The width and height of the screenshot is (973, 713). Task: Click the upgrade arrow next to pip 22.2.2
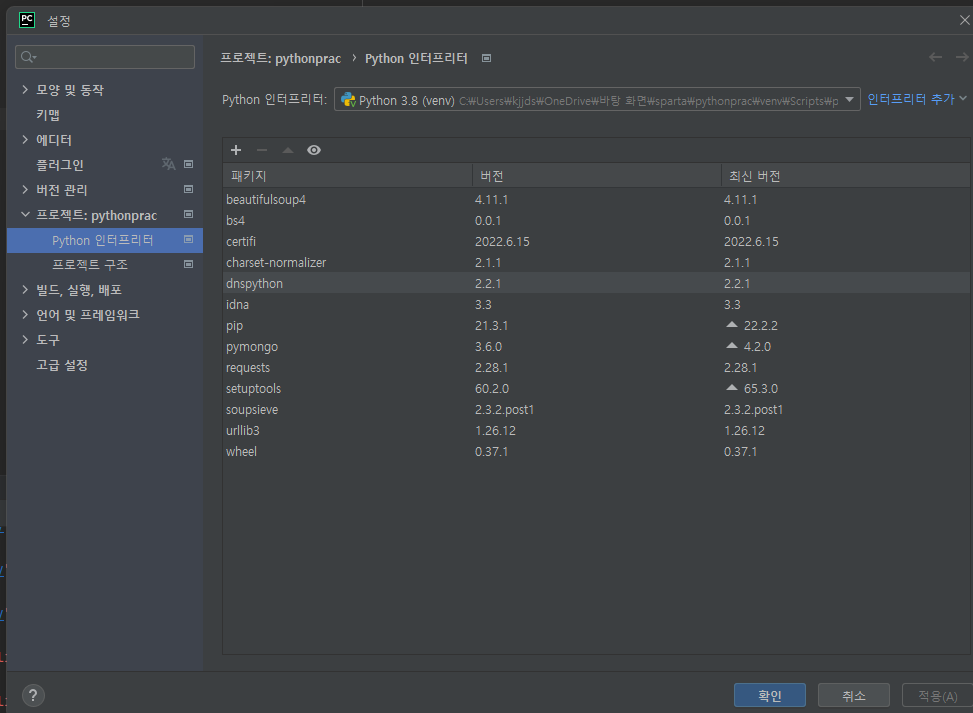(732, 325)
